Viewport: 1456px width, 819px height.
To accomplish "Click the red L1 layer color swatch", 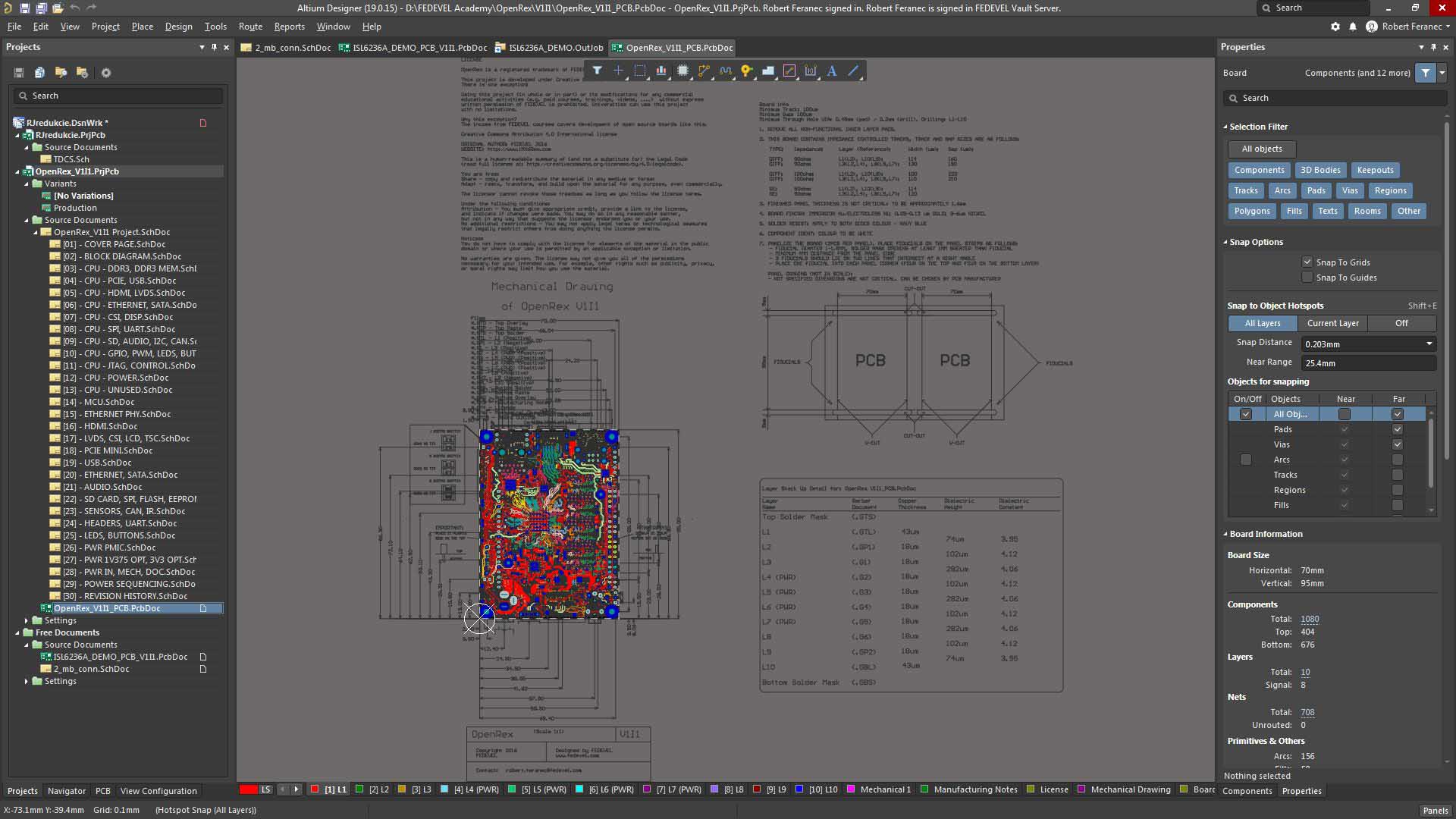I will [315, 789].
